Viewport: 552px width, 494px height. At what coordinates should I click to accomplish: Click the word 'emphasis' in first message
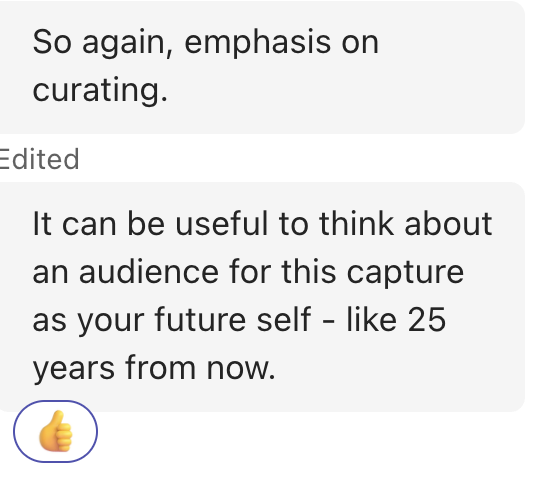[258, 43]
